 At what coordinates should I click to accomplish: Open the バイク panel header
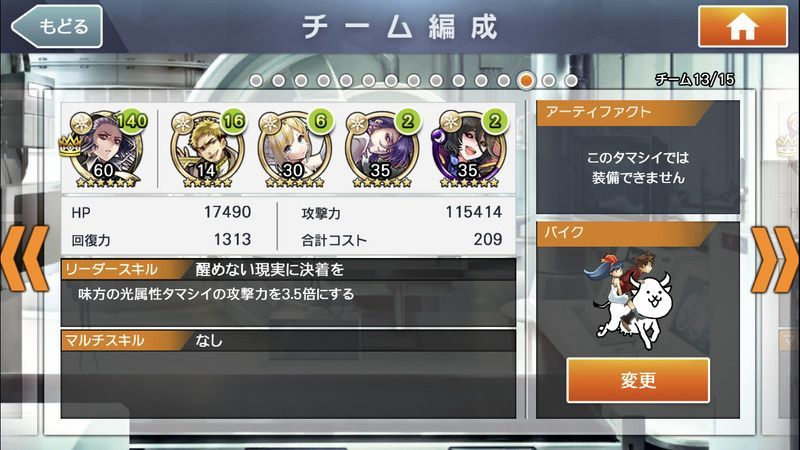click(x=624, y=234)
